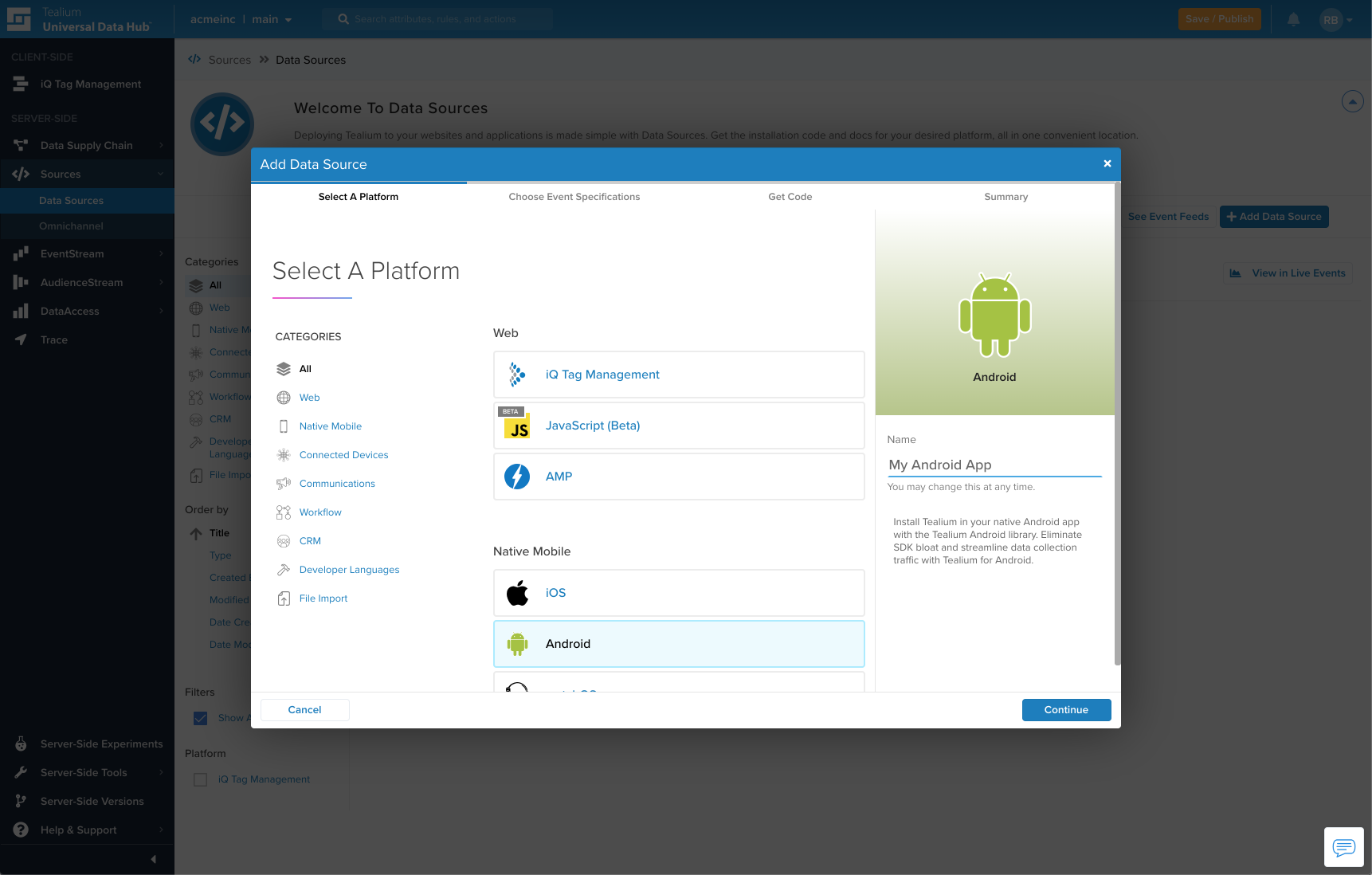The height and width of the screenshot is (875, 1372).
Task: Toggle the Show filter checkbox
Action: pos(201,718)
